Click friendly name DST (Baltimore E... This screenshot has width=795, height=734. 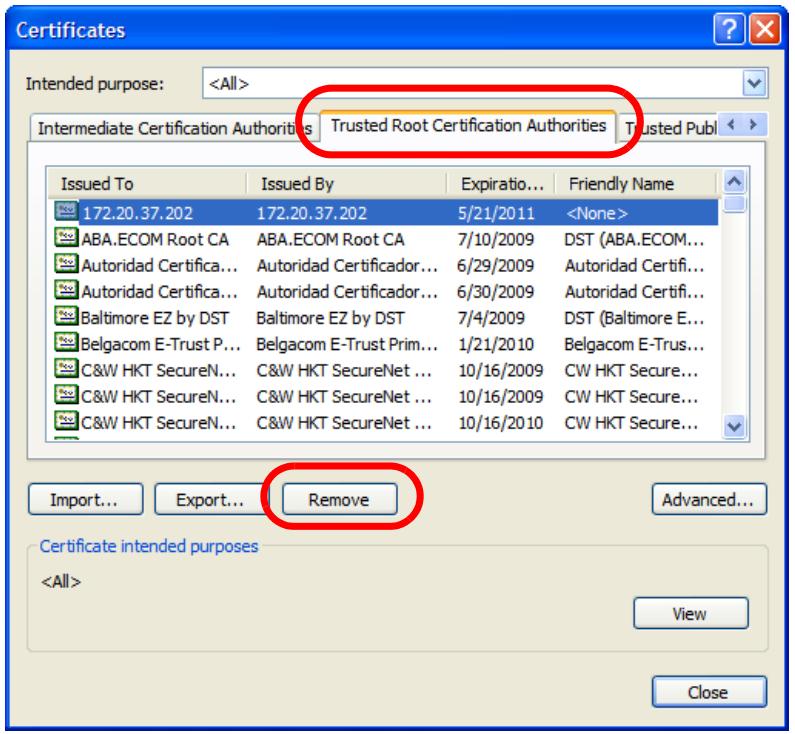[x=634, y=318]
